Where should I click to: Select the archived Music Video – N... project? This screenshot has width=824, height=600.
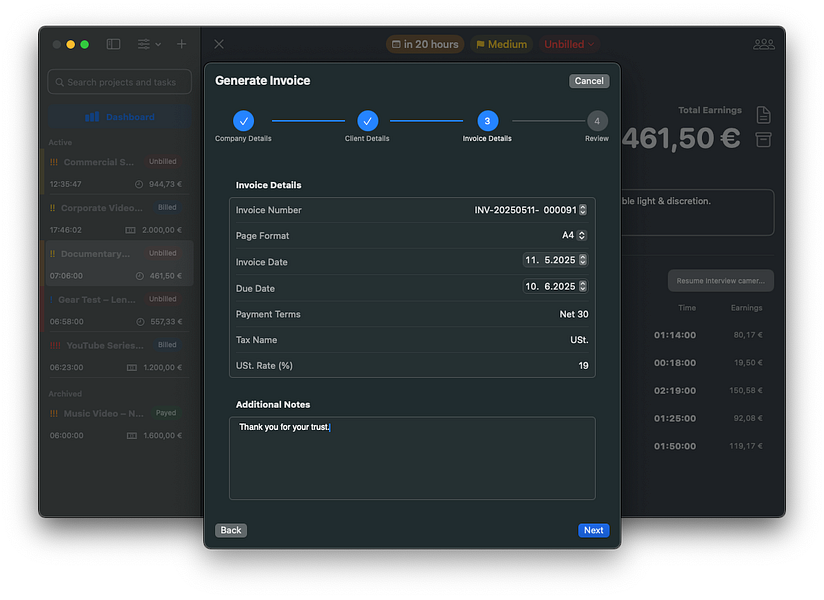[x=118, y=424]
